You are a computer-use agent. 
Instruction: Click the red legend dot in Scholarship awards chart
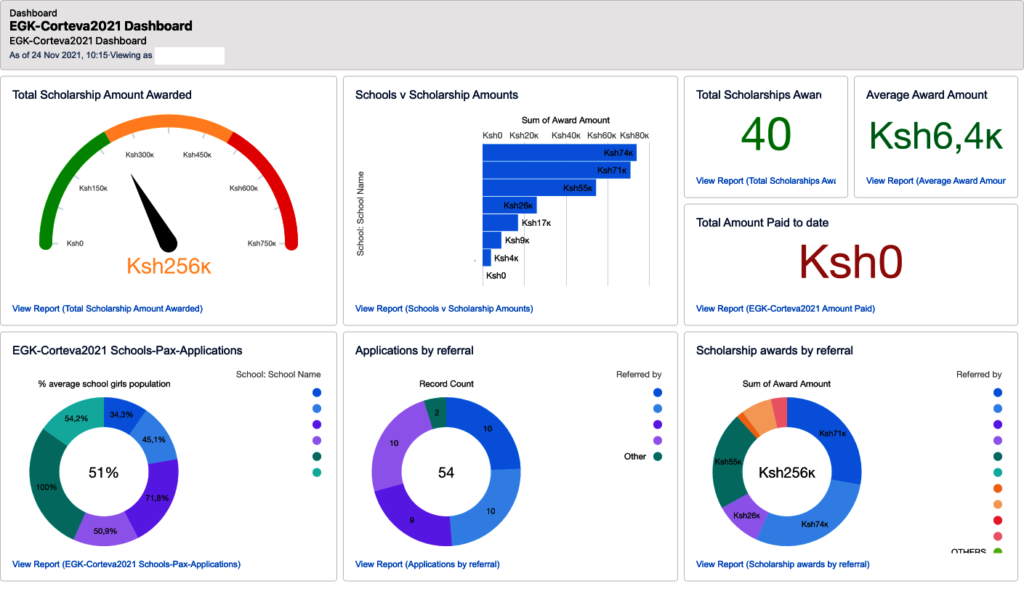pos(998,520)
